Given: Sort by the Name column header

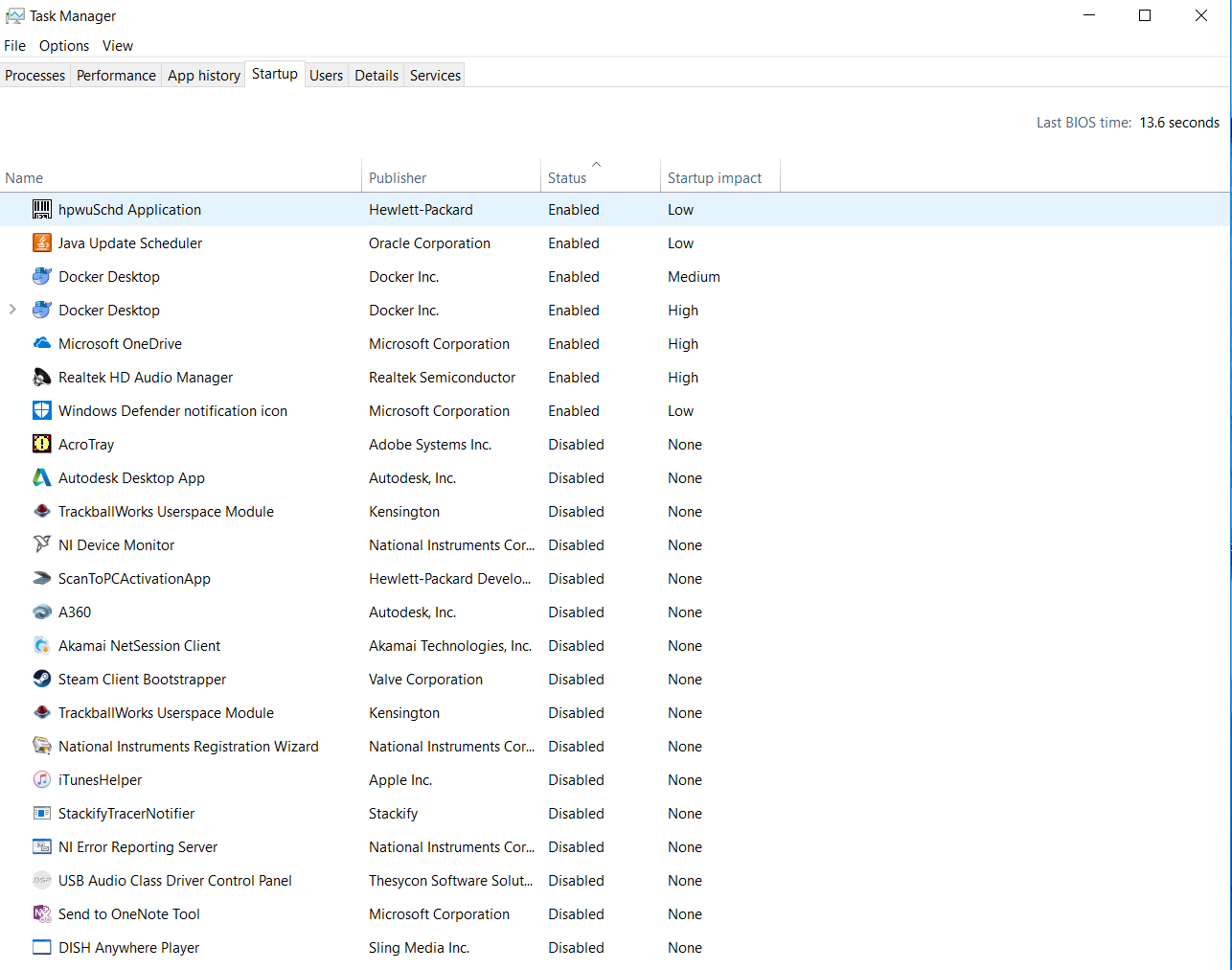Looking at the screenshot, I should pyautogui.click(x=180, y=177).
